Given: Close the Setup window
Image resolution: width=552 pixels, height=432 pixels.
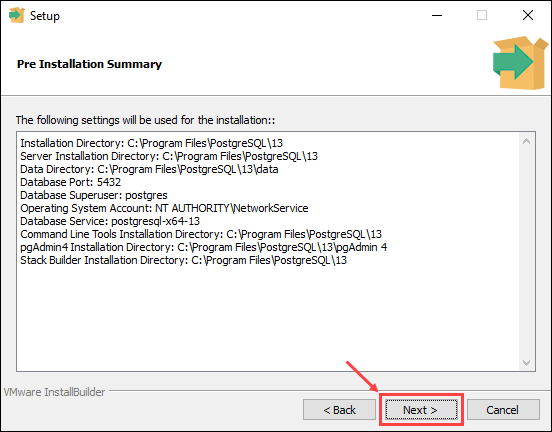Looking at the screenshot, I should pos(528,15).
